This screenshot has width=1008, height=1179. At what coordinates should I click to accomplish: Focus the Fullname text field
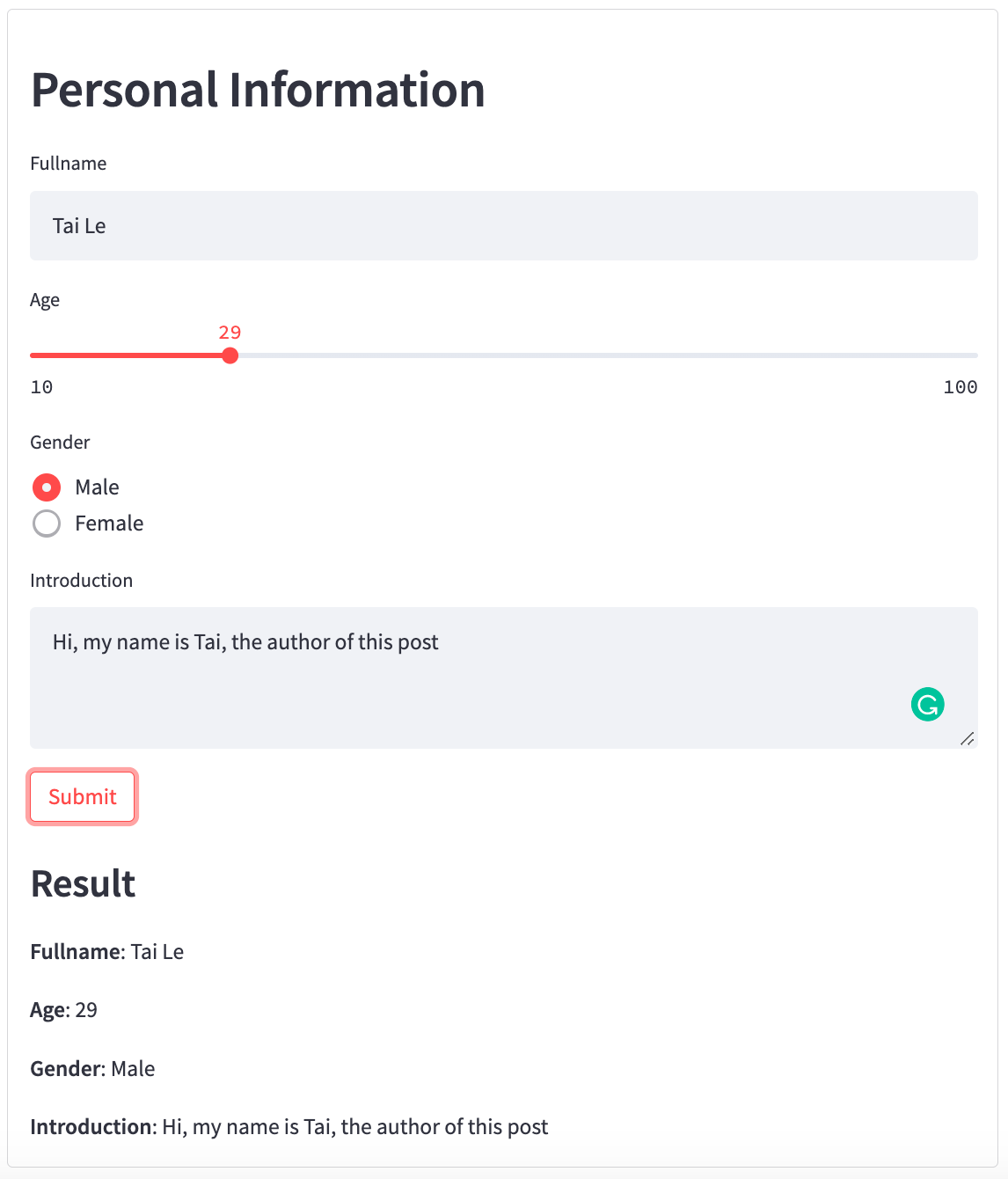(x=504, y=225)
